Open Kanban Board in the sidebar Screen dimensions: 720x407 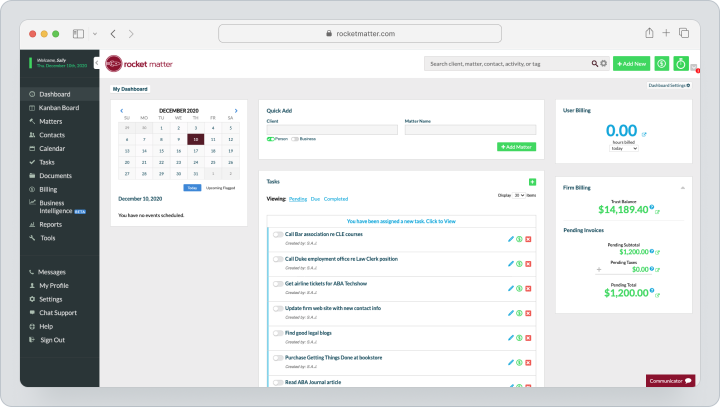[59, 108]
